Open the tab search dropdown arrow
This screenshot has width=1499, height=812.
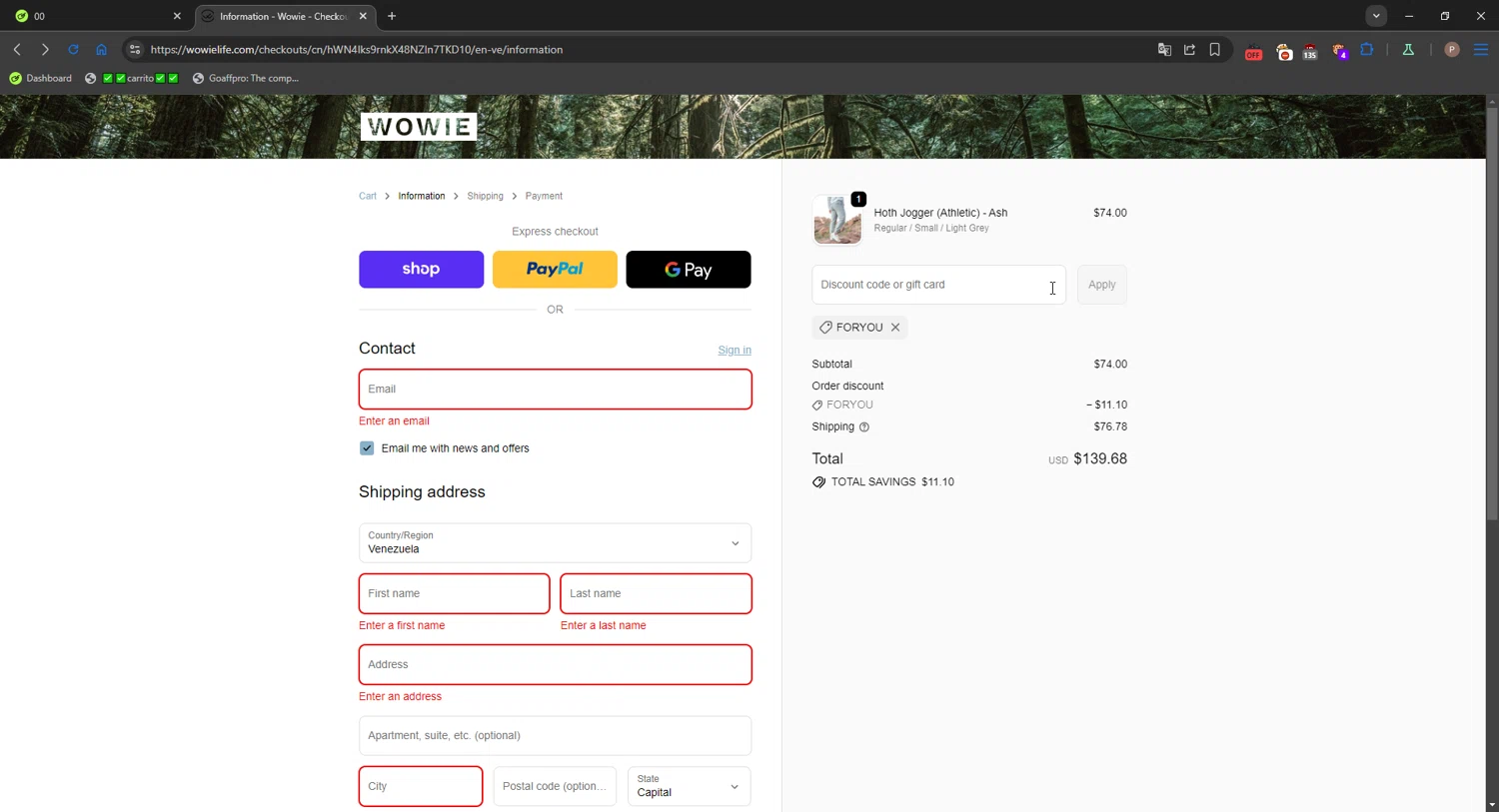[1376, 16]
